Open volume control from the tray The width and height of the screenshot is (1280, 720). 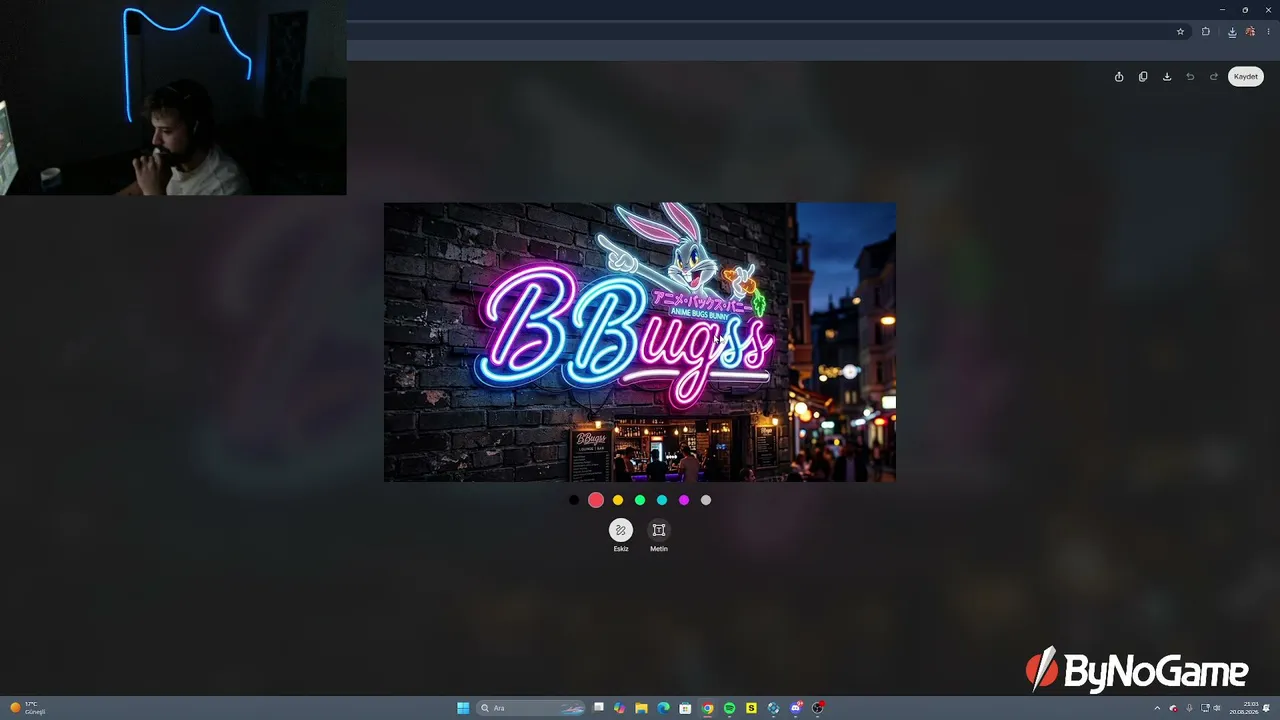pyautogui.click(x=1217, y=708)
